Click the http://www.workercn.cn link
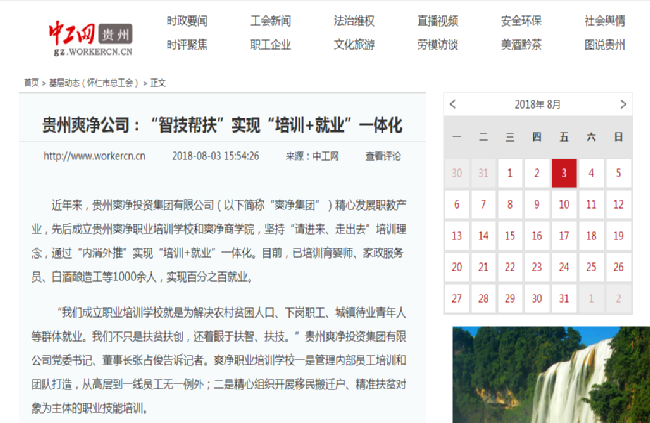650x423 pixels. coord(94,156)
